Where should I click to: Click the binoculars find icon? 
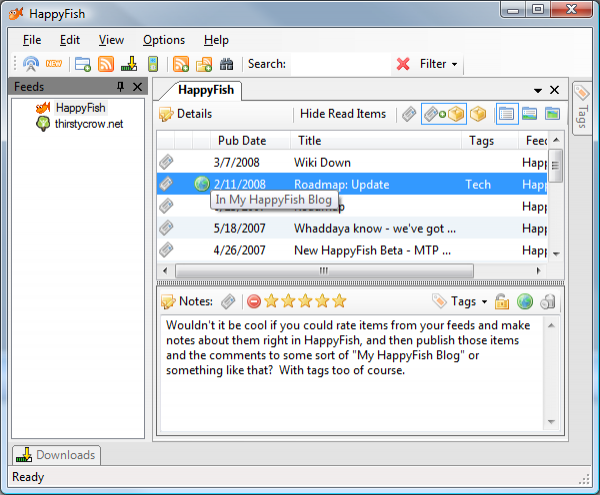pos(227,64)
